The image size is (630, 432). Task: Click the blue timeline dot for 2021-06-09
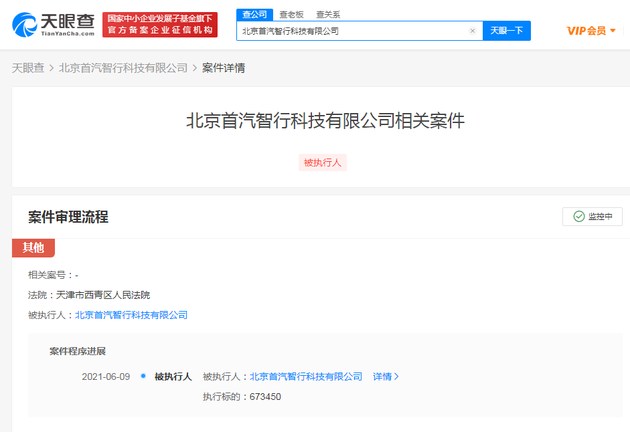(x=143, y=376)
